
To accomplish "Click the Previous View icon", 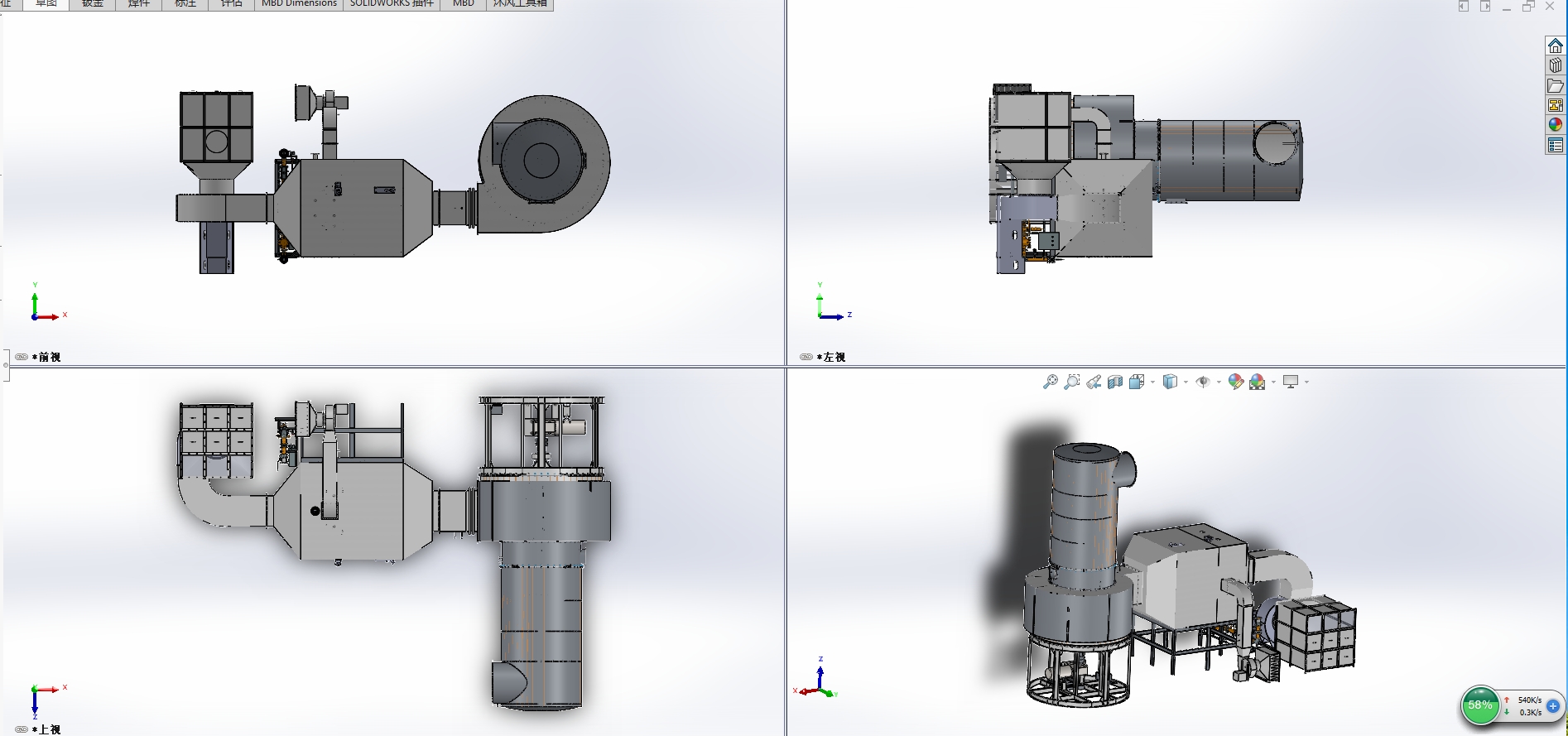I will [1094, 382].
